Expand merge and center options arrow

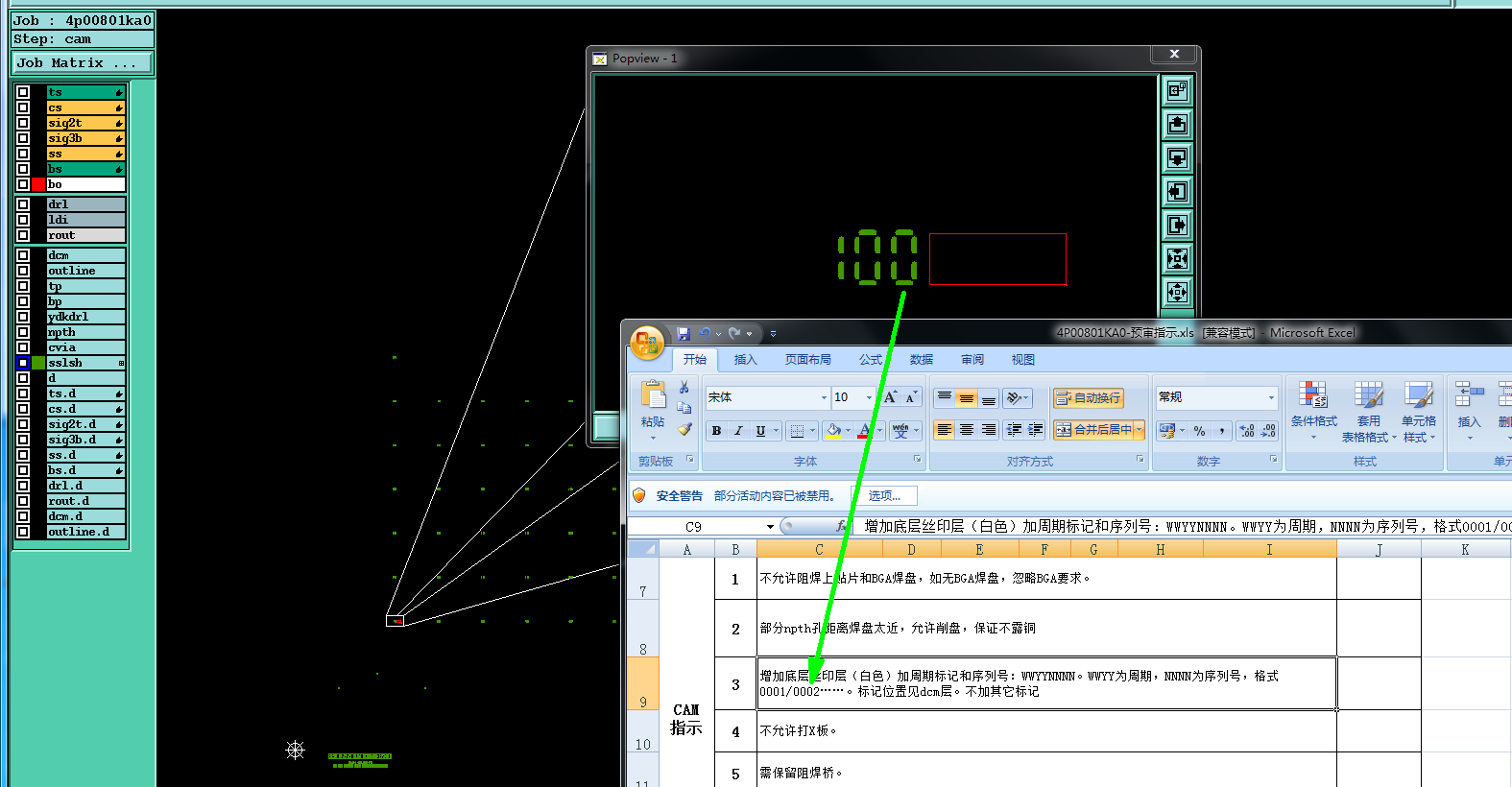(1140, 430)
